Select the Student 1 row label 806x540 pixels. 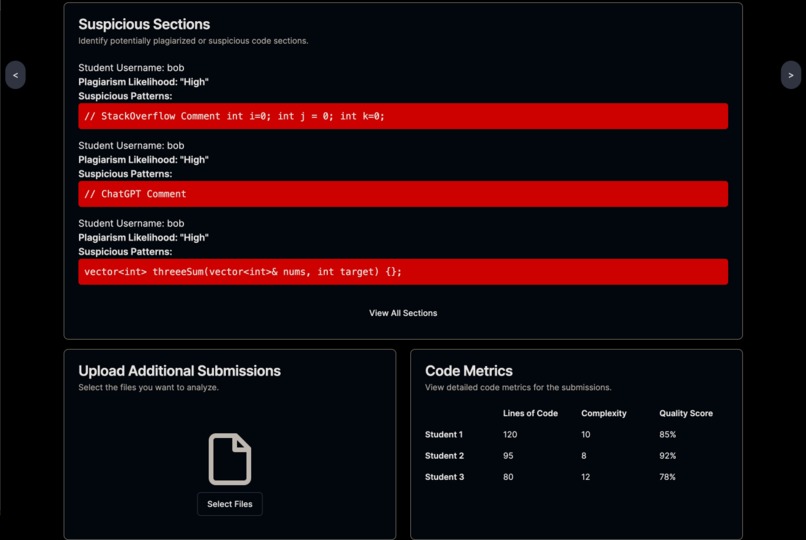pyautogui.click(x=444, y=435)
